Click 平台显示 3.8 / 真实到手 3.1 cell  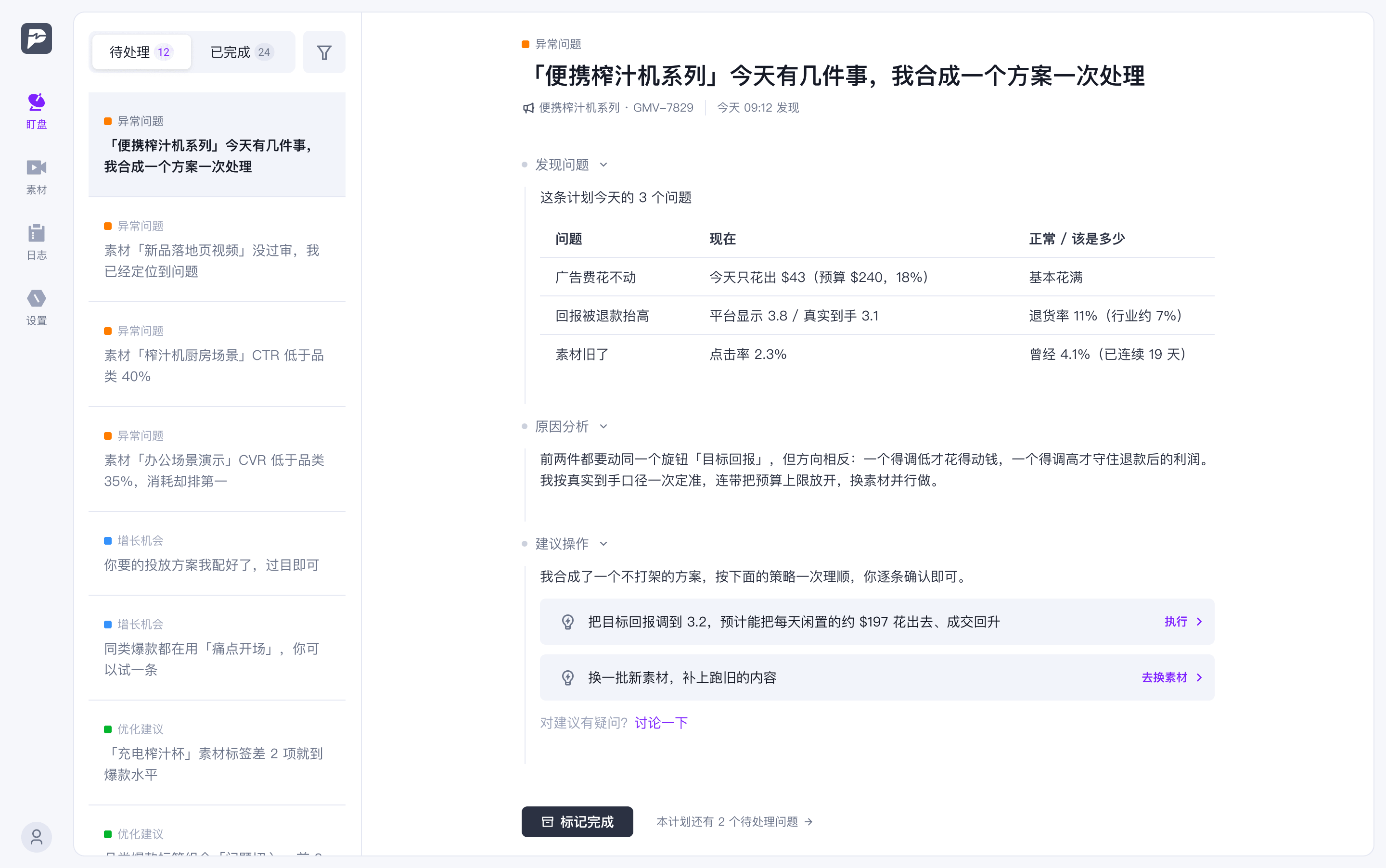click(794, 316)
